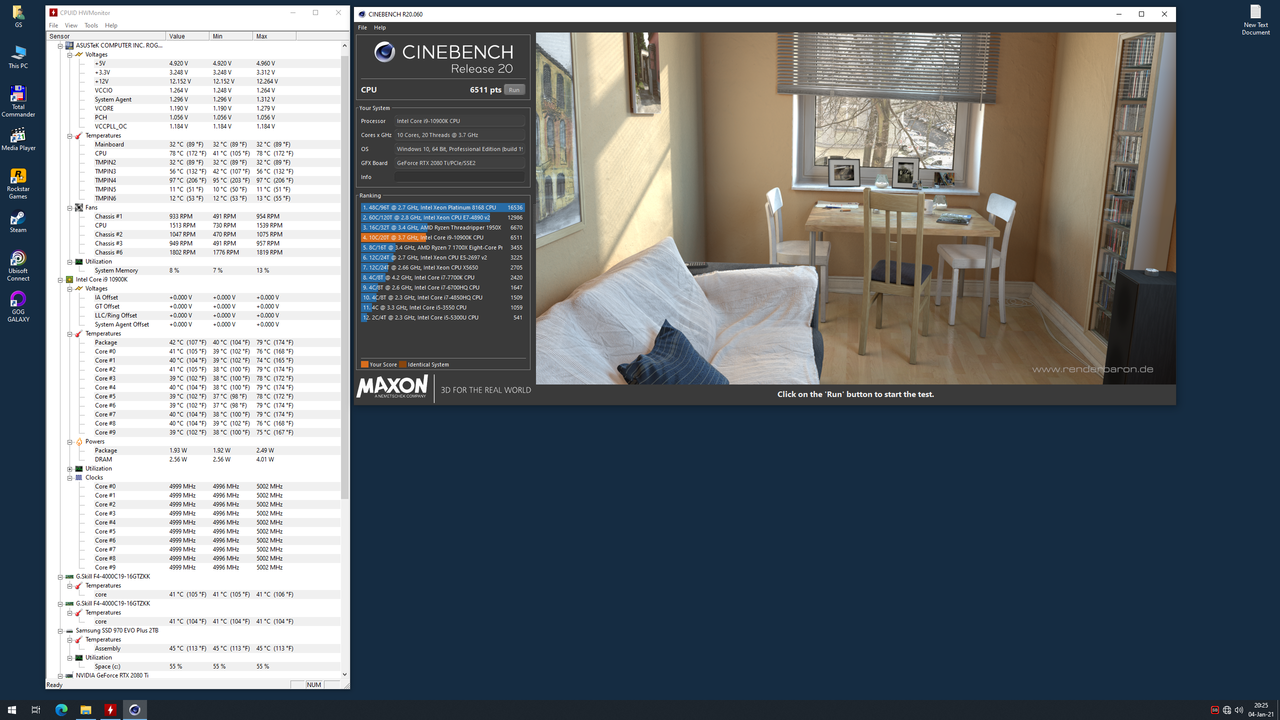Collapse the Temperatures group listing Package and cores
Viewport: 1280px width, 720px height.
[70, 333]
